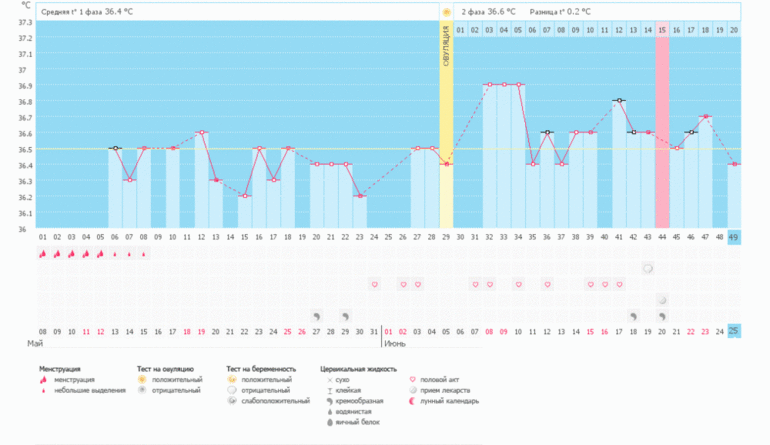Viewport: 770px width, 445px height.
Task: Select highlighted cycle day 49 on the axis
Action: pyautogui.click(x=734, y=237)
